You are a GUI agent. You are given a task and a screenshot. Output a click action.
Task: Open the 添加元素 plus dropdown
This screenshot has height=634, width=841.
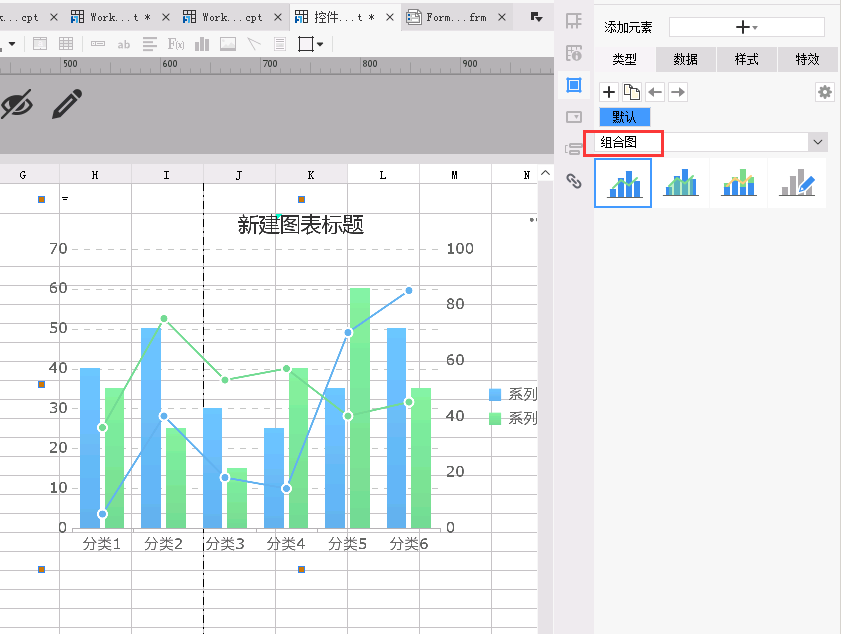pos(747,27)
